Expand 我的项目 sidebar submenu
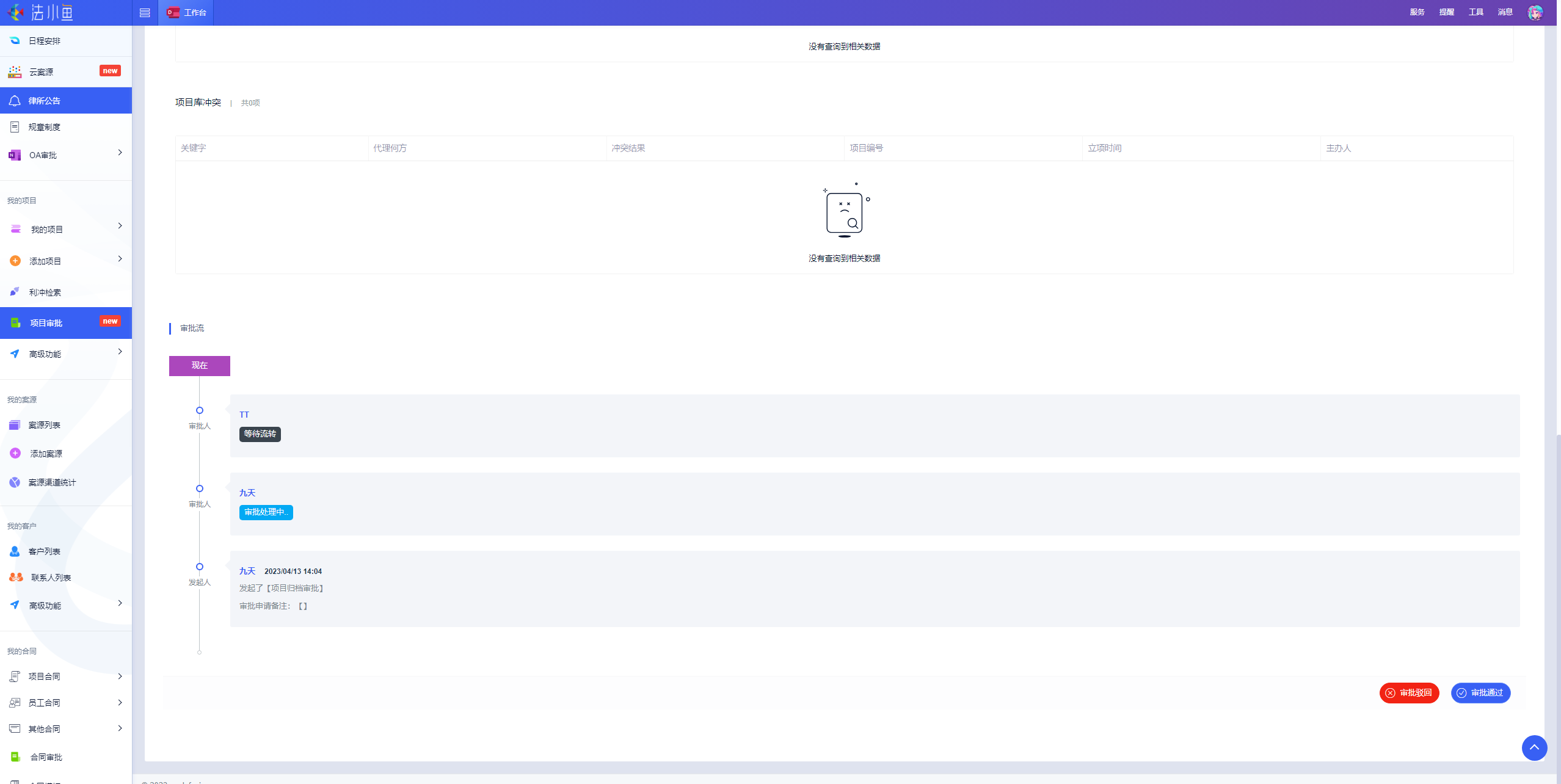The height and width of the screenshot is (784, 1561). coord(120,226)
